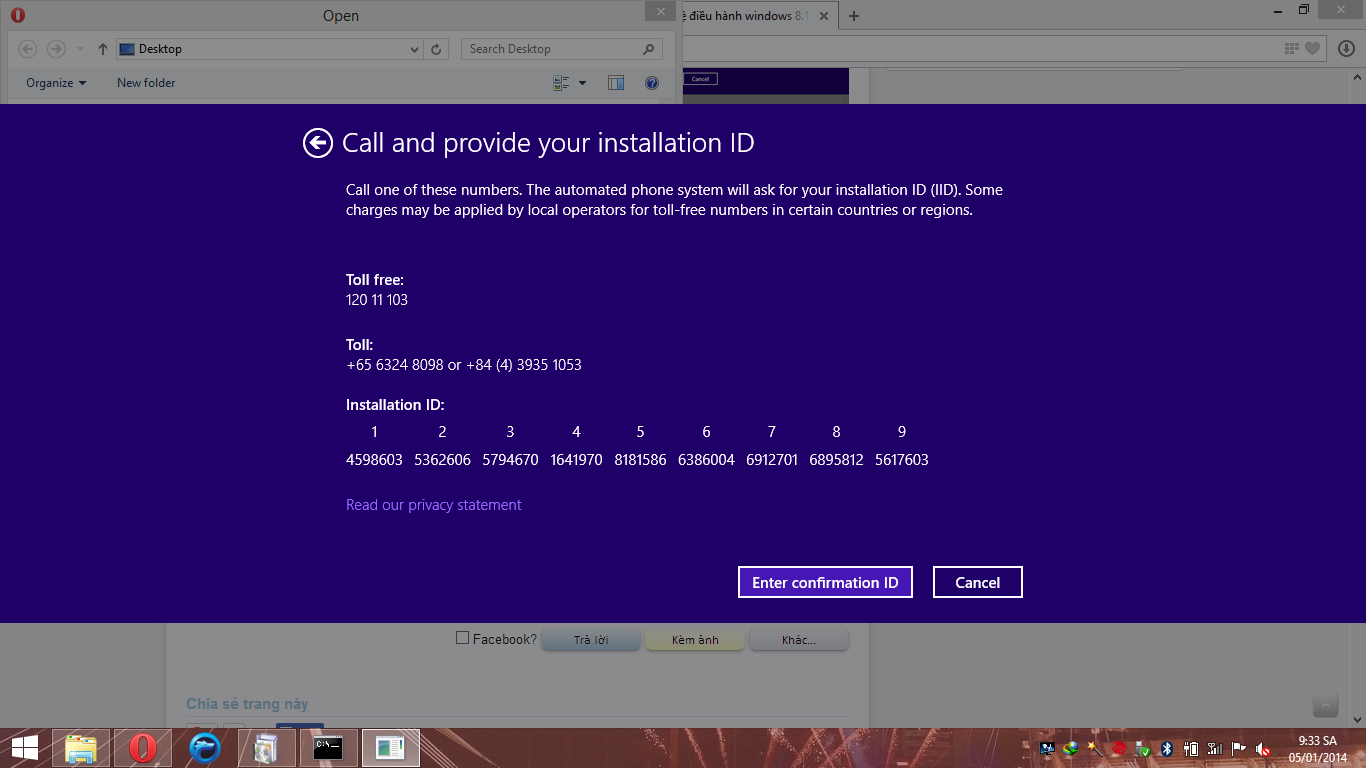Click installation ID block 5617603
The image size is (1366, 768).
coord(902,460)
